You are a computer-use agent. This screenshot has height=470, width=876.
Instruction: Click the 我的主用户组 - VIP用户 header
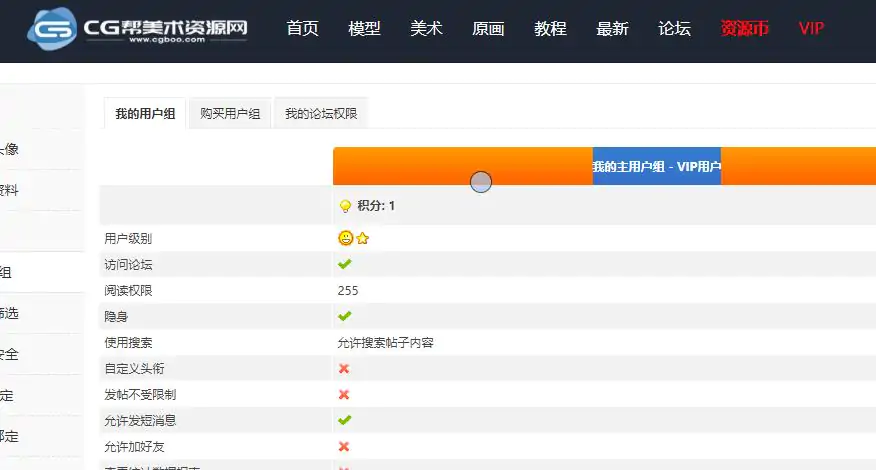pos(656,166)
